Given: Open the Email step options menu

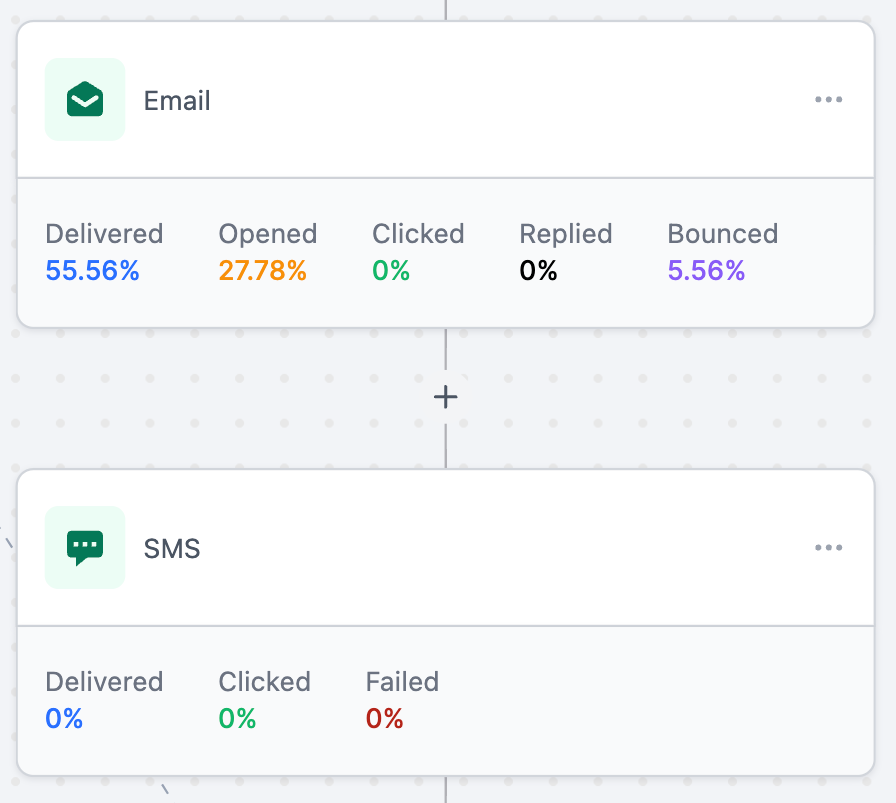Looking at the screenshot, I should click(x=828, y=99).
